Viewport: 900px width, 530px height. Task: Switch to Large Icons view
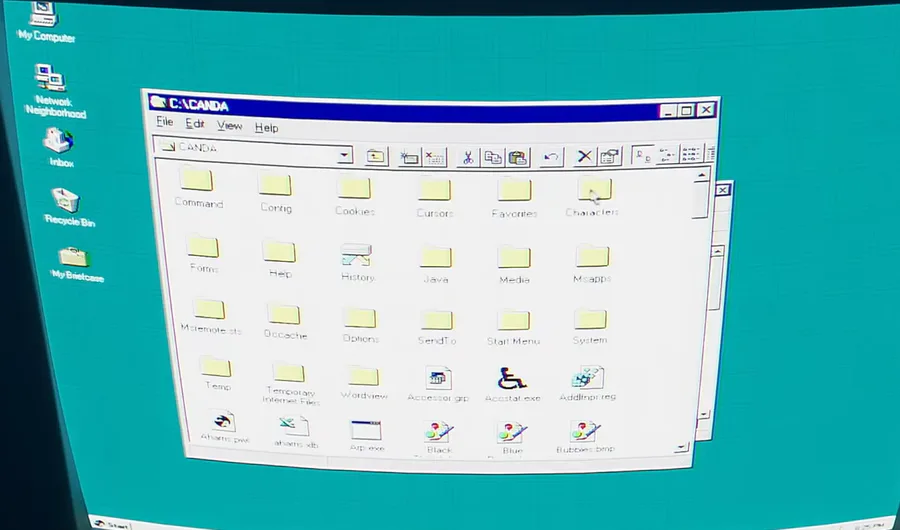(643, 155)
